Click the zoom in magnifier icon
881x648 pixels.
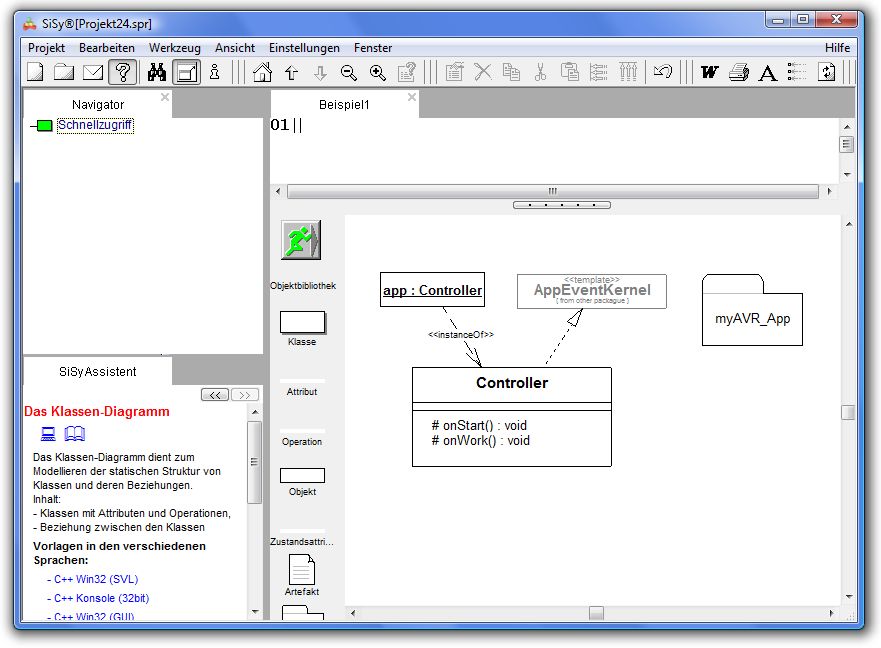(377, 72)
